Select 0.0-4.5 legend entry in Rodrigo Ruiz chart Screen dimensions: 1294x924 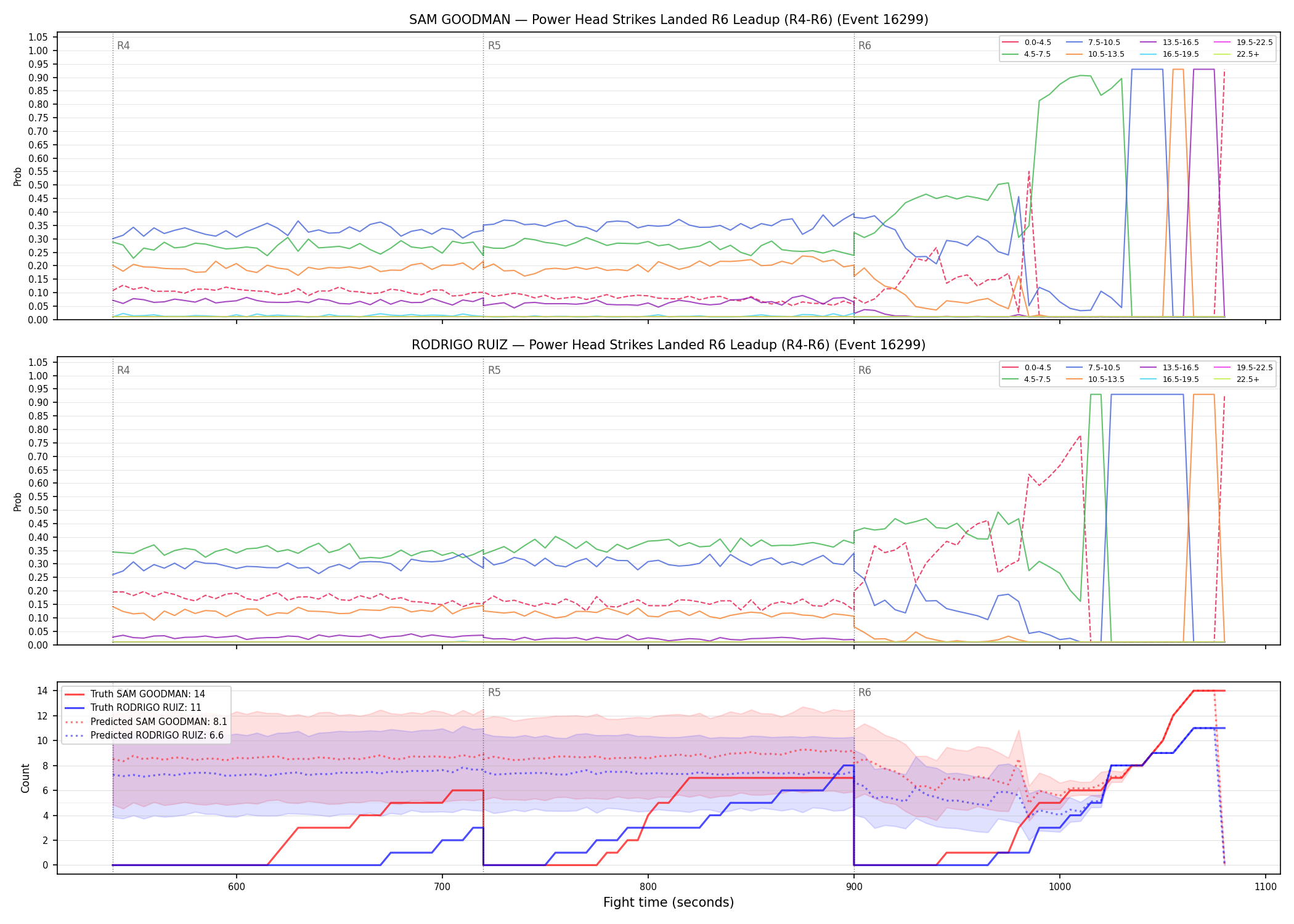[1027, 368]
